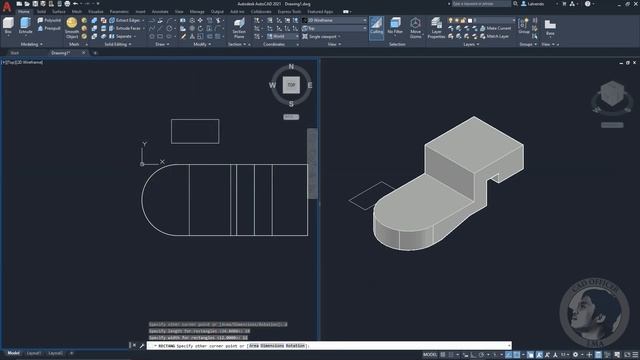The image size is (640, 360).
Task: Expand the Groups panel dropdown
Action: click(x=528, y=44)
